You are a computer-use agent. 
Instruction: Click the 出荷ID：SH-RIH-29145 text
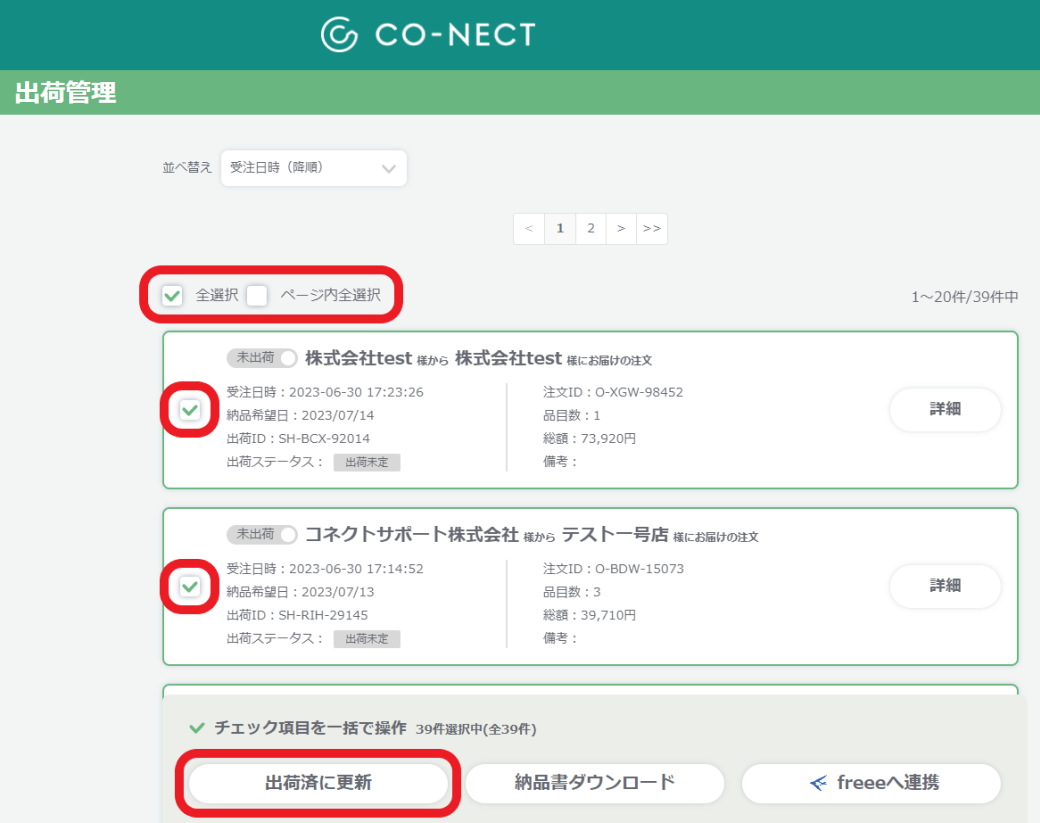297,615
